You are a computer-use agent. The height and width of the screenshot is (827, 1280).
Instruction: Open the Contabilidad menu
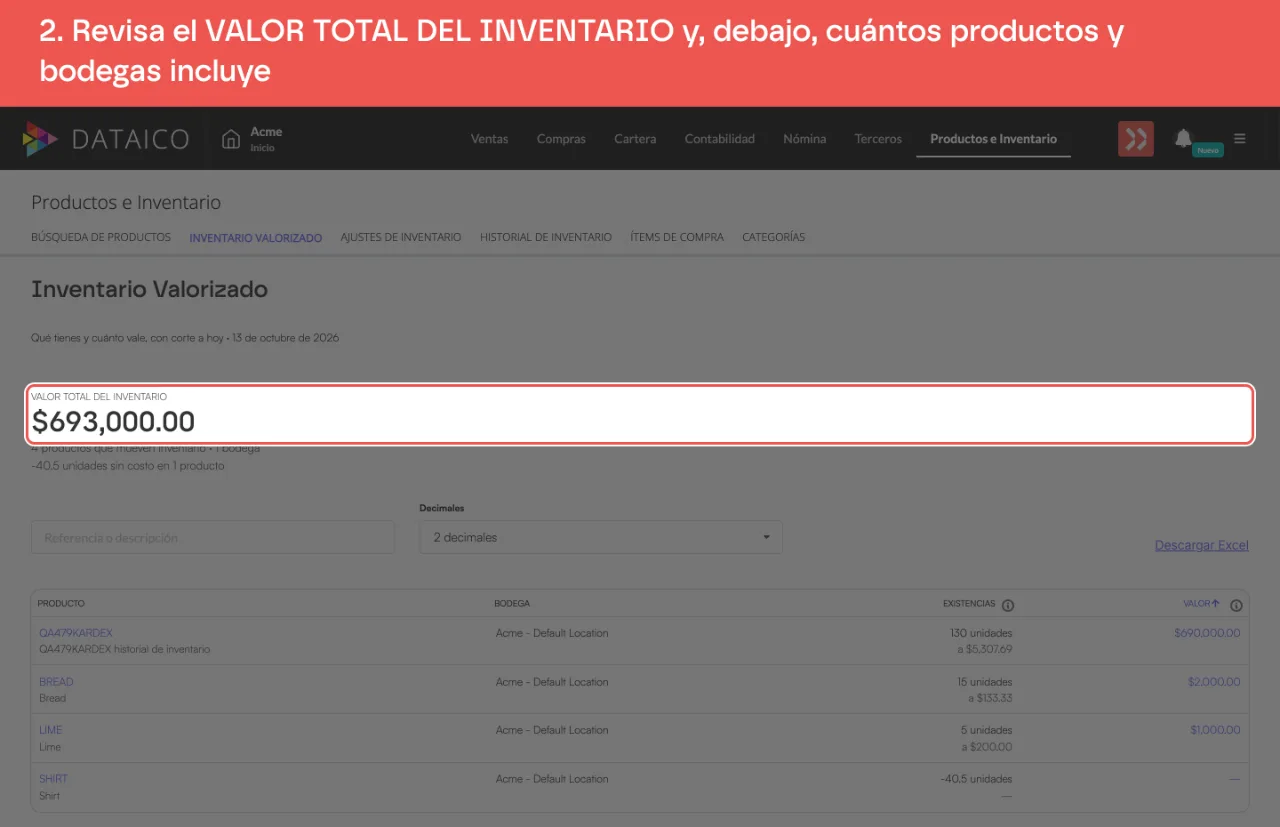tap(720, 139)
